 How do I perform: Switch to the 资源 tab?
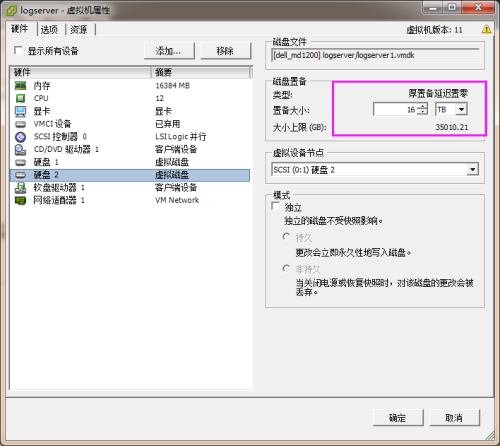(x=79, y=30)
